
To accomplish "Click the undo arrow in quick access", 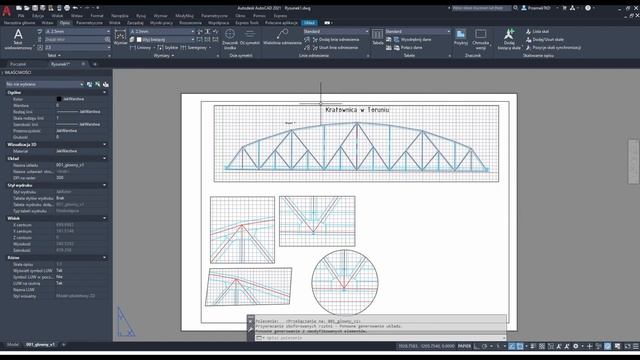I will coord(76,8).
